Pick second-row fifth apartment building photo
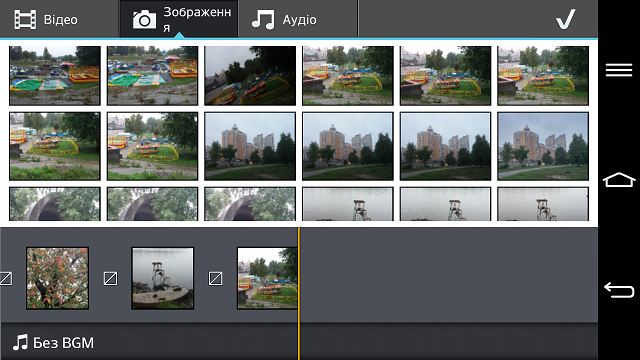The width and height of the screenshot is (640, 360). coord(445,146)
